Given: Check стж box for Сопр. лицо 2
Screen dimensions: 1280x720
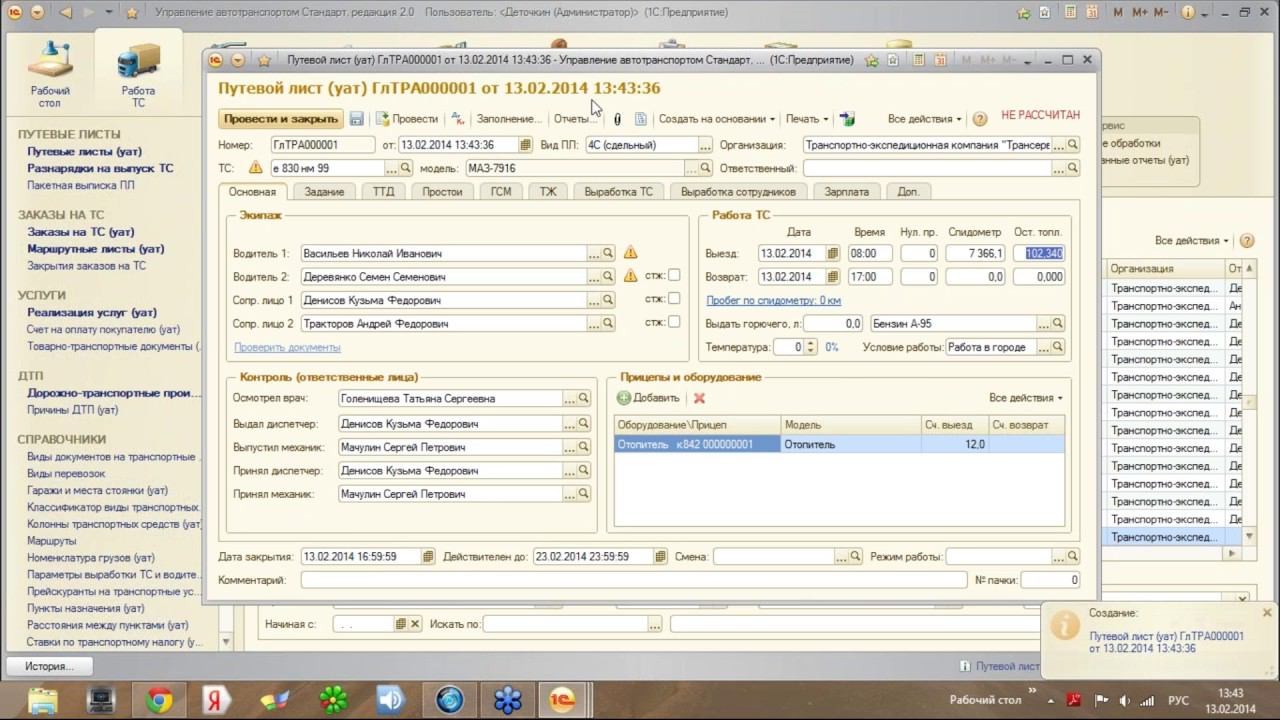Looking at the screenshot, I should pos(674,322).
